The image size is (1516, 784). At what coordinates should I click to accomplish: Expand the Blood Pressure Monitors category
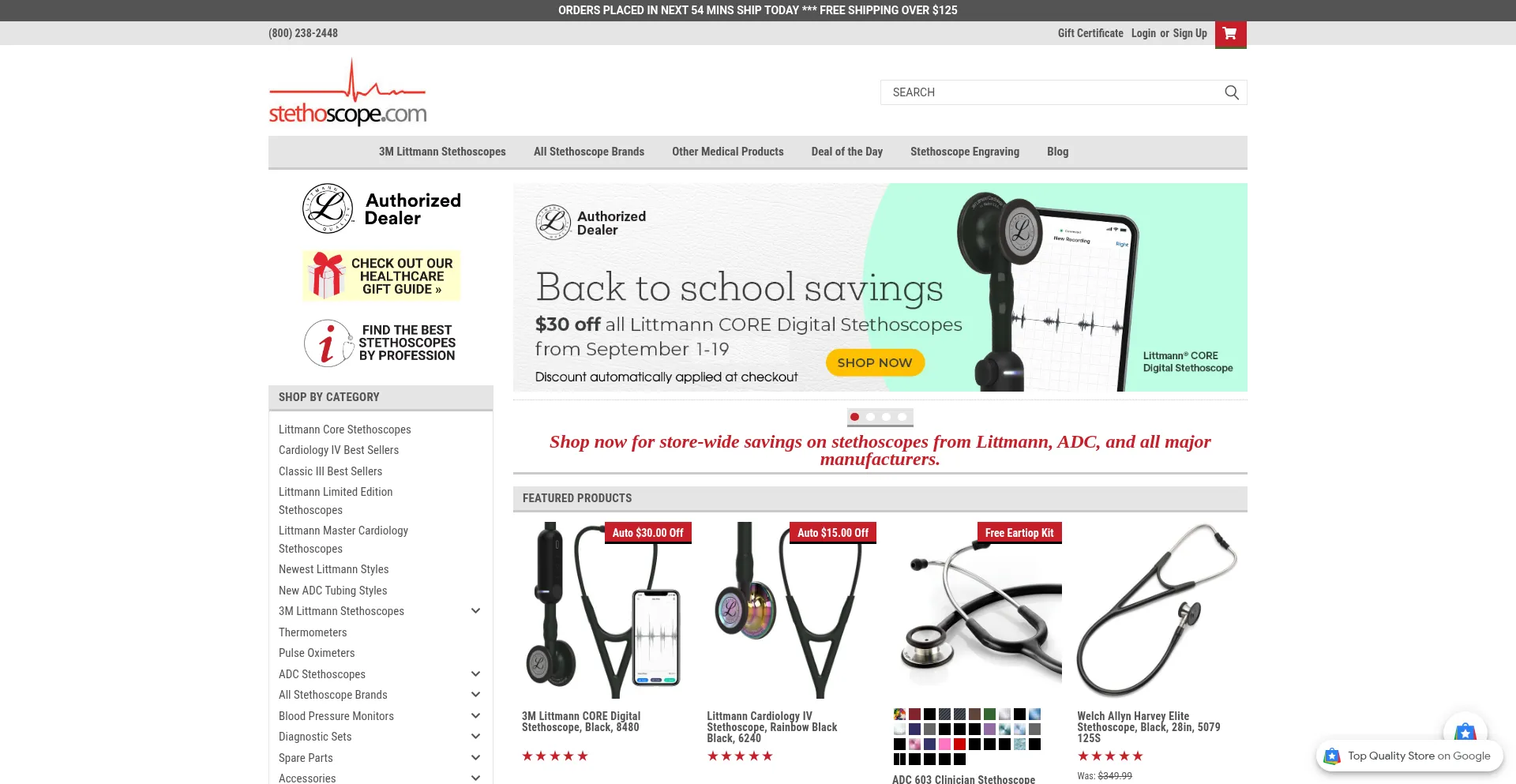[475, 716]
